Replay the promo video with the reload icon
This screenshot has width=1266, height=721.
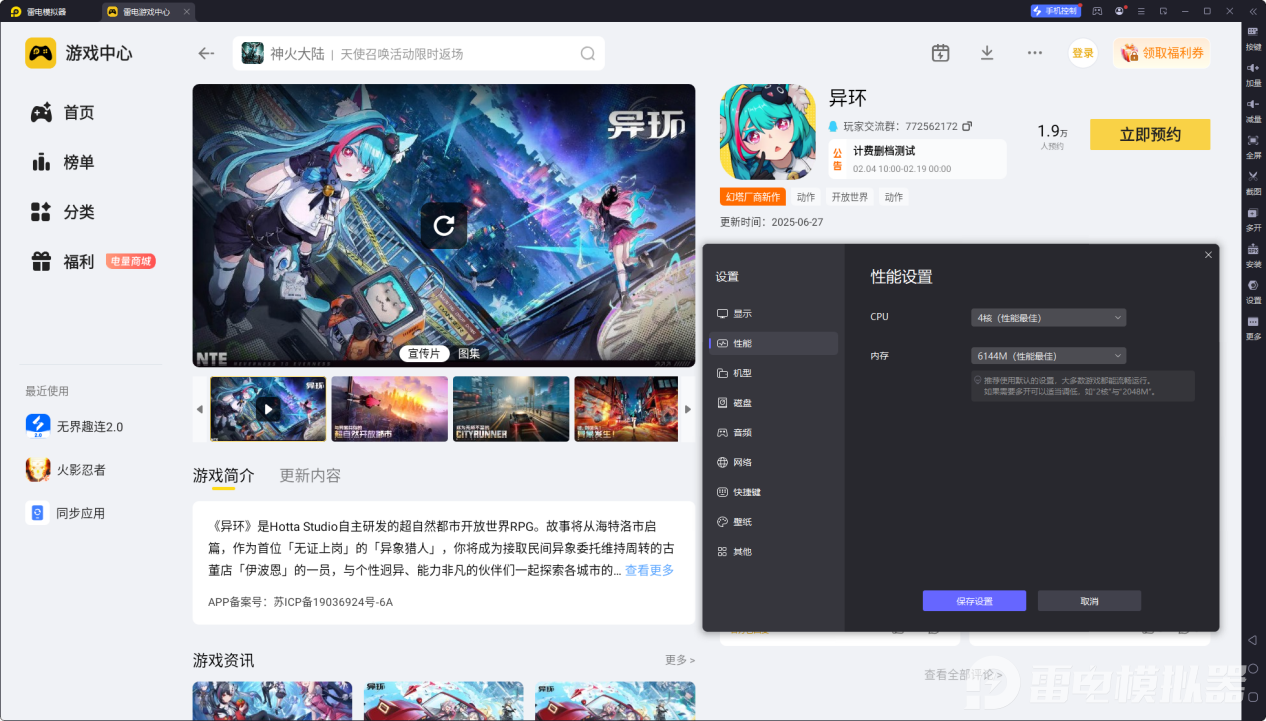click(x=443, y=225)
